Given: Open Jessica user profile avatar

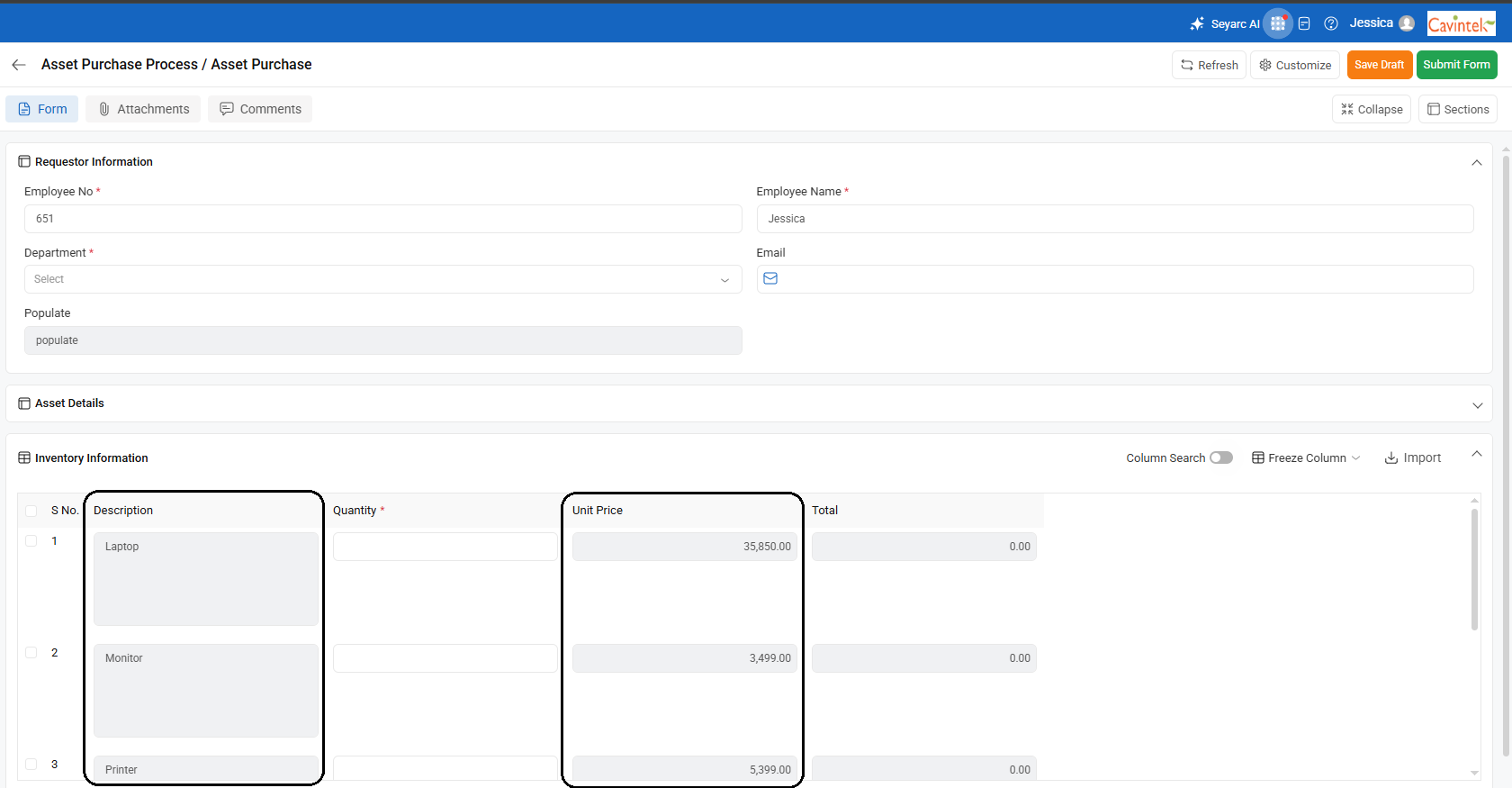Looking at the screenshot, I should [x=1407, y=23].
